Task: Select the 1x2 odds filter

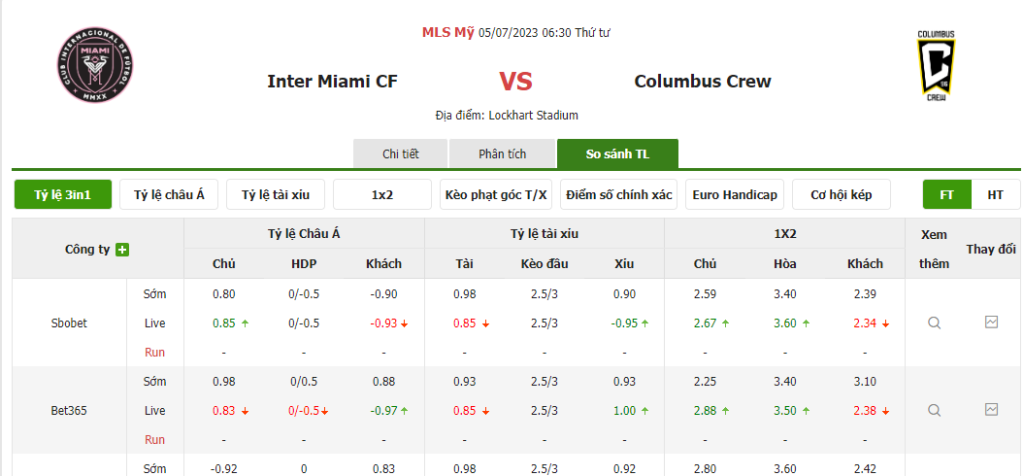Action: [x=382, y=195]
